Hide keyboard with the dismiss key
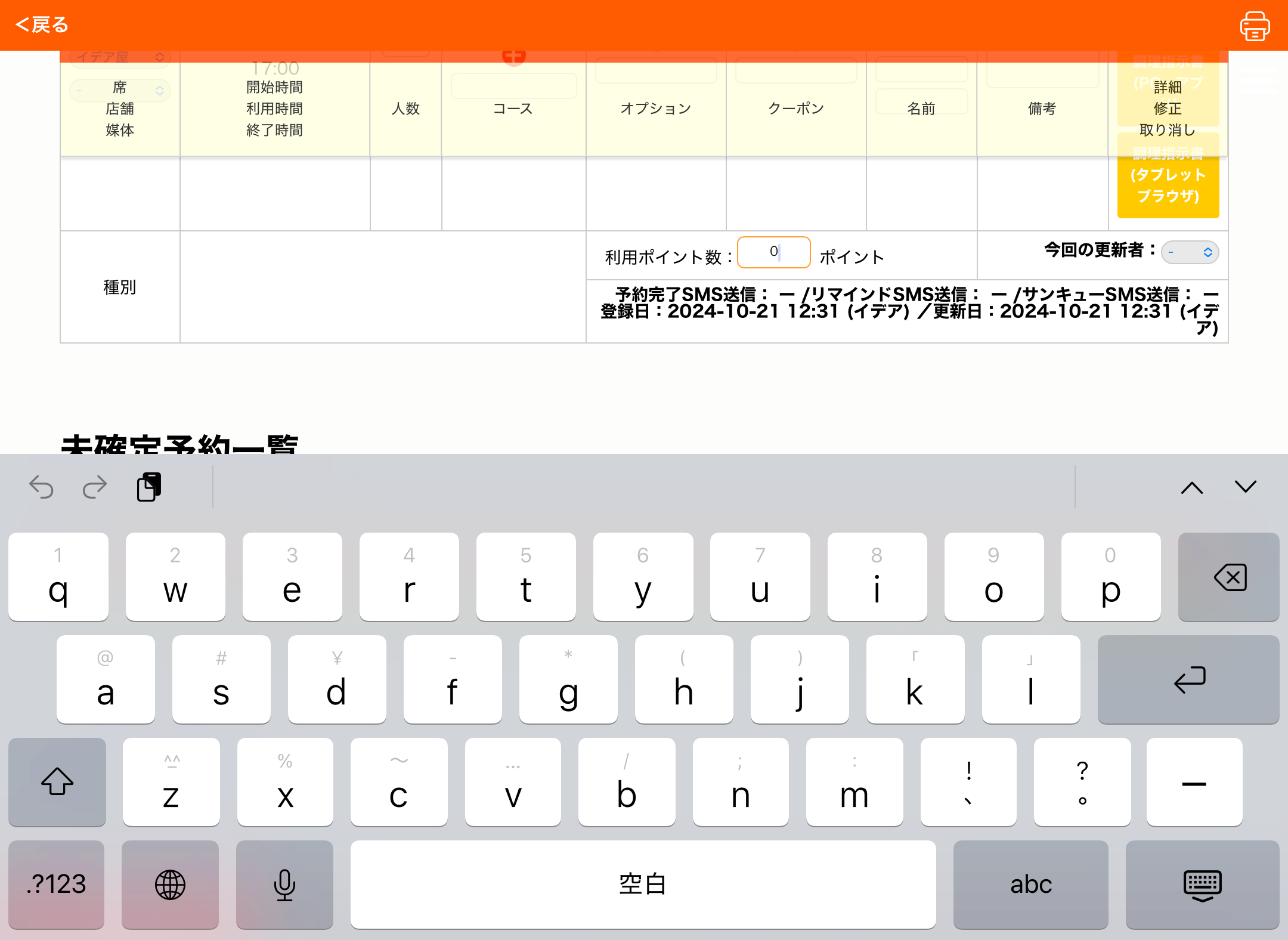The image size is (1288, 940). [x=1203, y=885]
